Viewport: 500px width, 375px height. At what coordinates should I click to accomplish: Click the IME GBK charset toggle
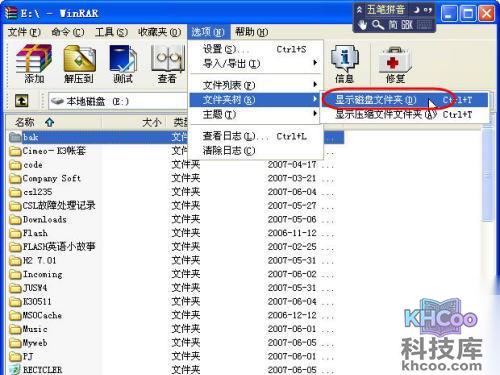point(407,25)
